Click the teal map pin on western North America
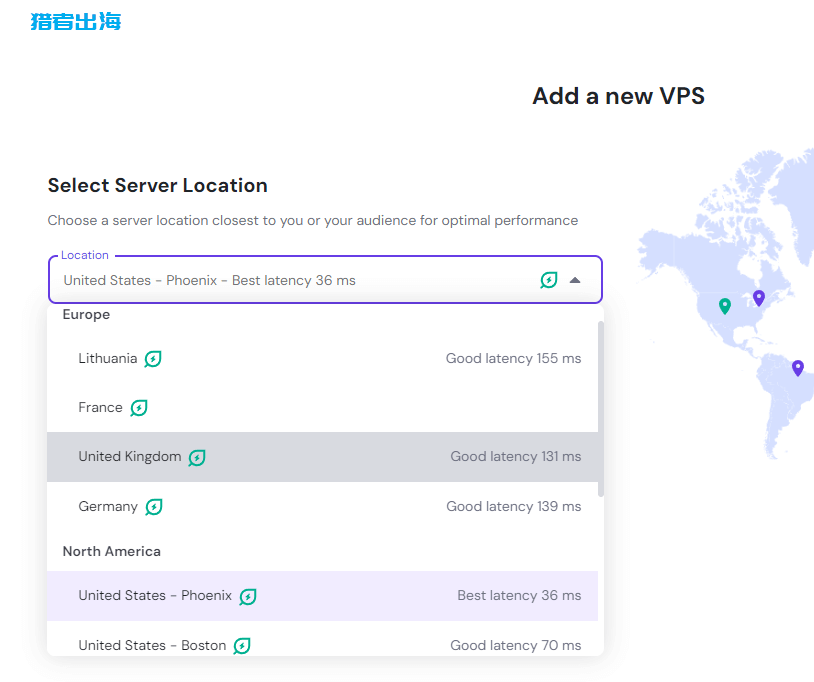This screenshot has width=814, height=682. 723,307
